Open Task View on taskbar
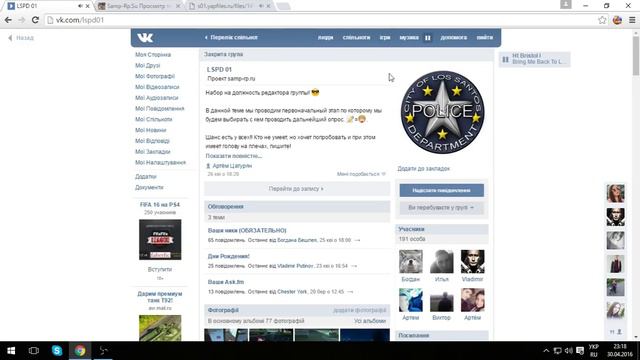The image size is (640, 360). pyautogui.click(x=34, y=351)
